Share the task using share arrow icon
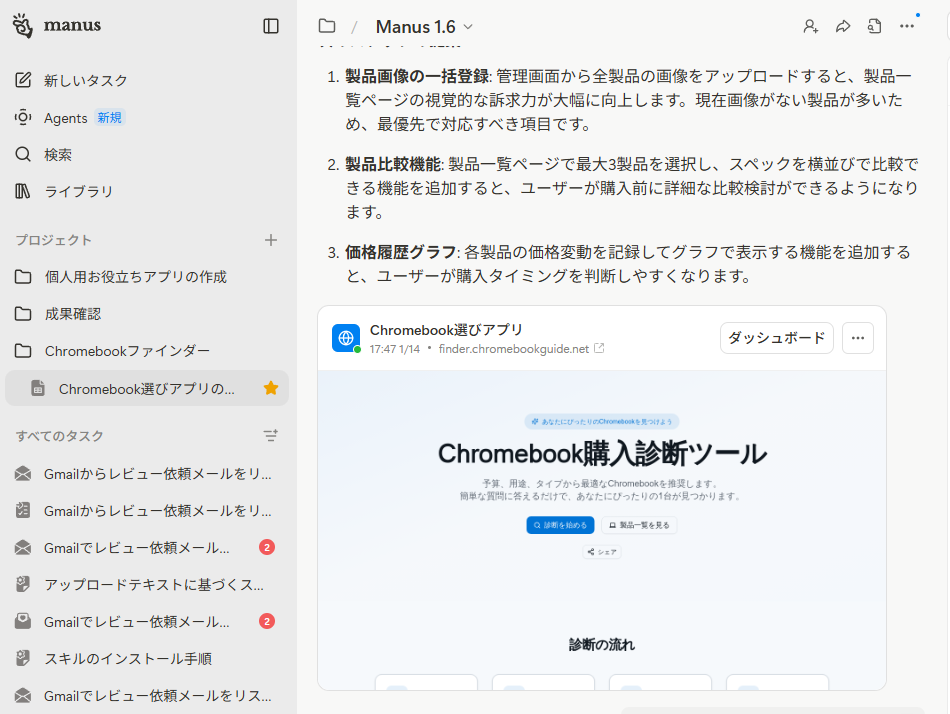 coord(843,26)
